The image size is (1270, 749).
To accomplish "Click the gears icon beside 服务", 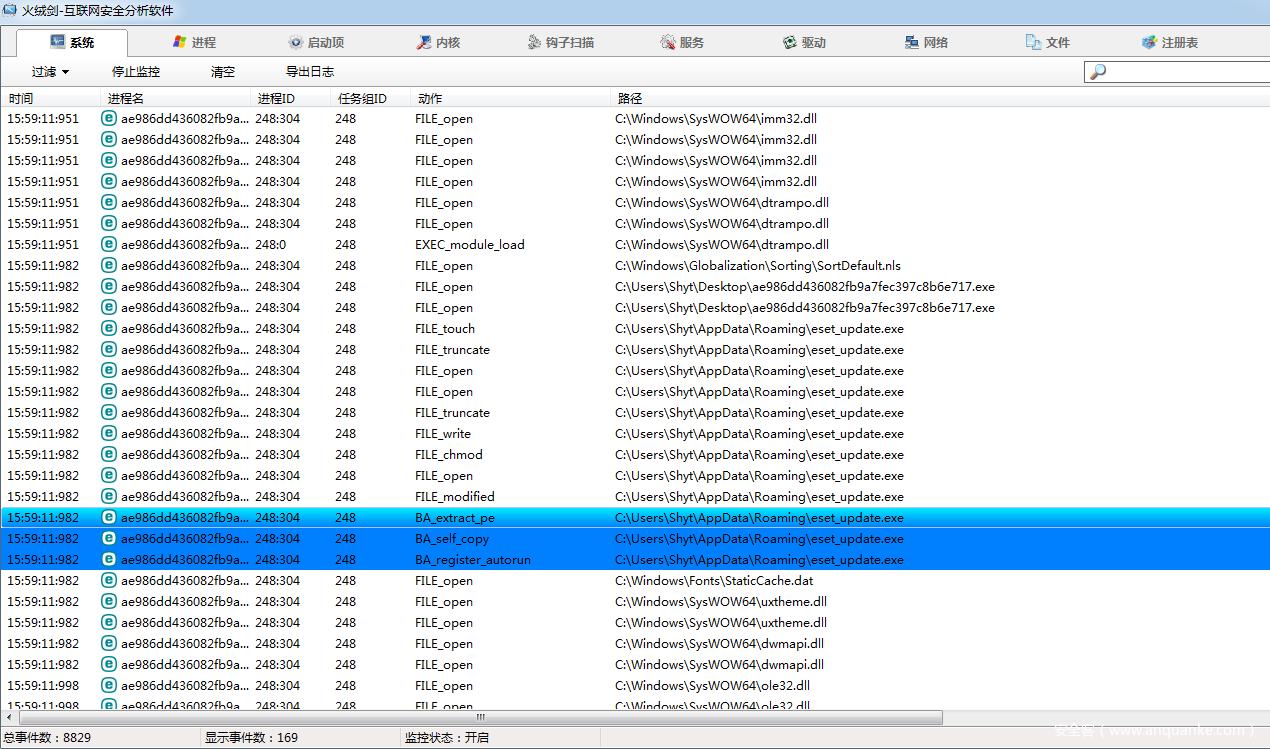I will (x=668, y=42).
